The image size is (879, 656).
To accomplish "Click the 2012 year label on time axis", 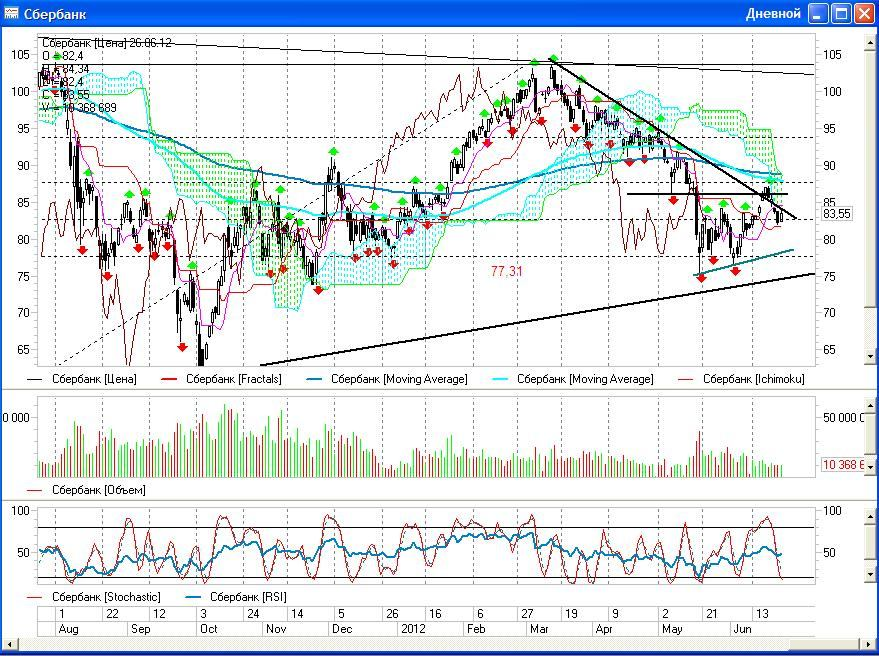I will point(413,629).
